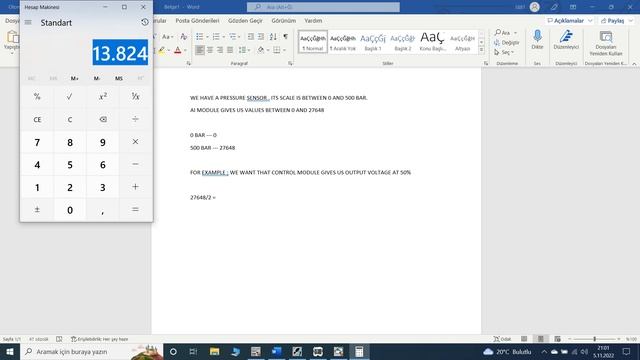Viewport: 640px width, 360px height.
Task: Click font color red A swatch
Action: point(178,50)
